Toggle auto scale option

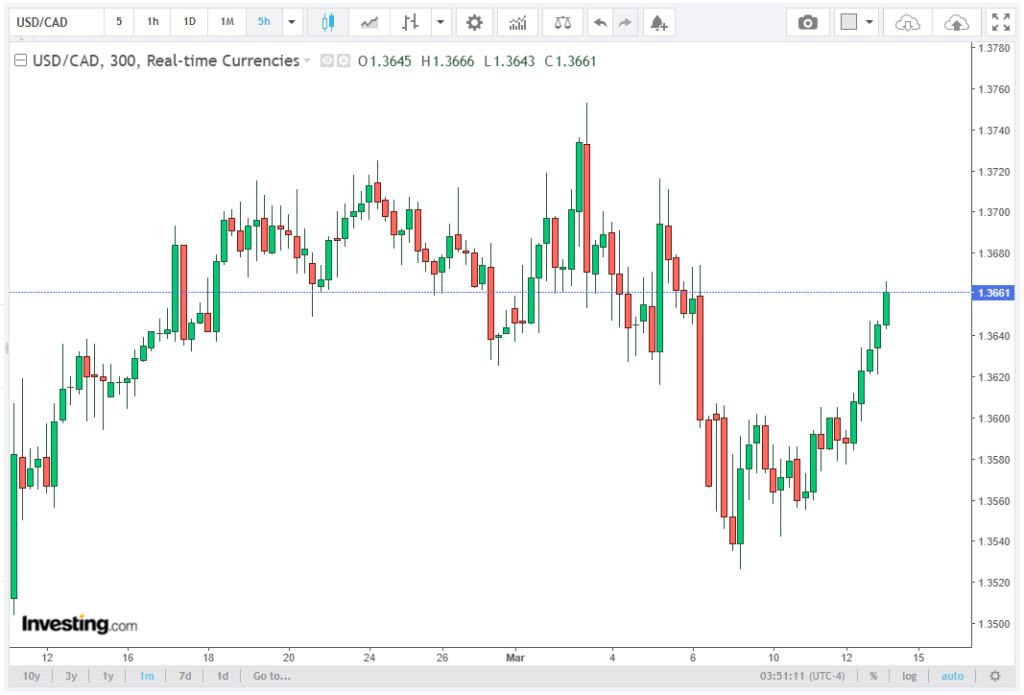coord(953,676)
